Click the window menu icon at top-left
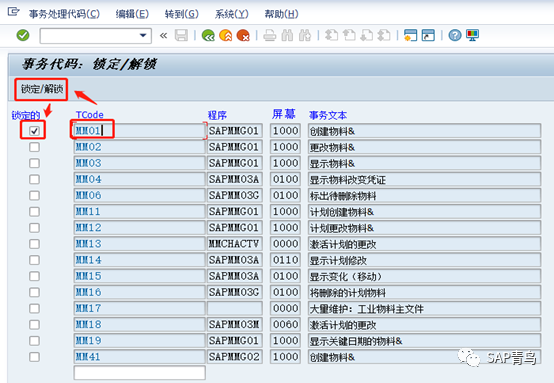554x383 pixels. (x=13, y=12)
